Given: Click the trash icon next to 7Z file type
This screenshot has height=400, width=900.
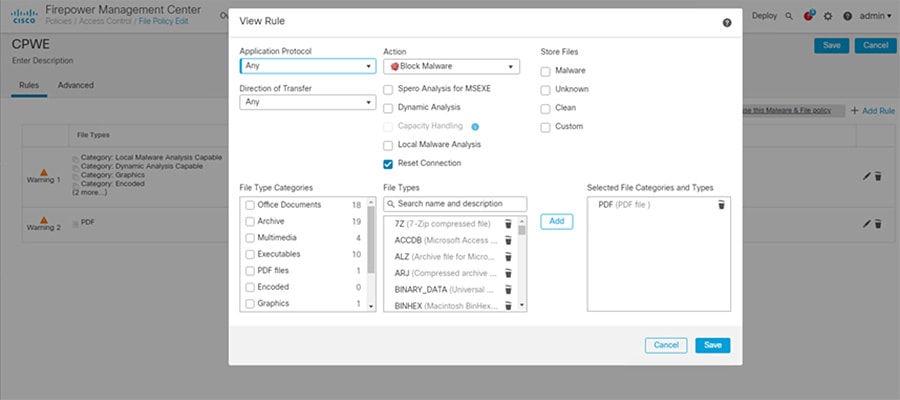Looking at the screenshot, I should [508, 224].
